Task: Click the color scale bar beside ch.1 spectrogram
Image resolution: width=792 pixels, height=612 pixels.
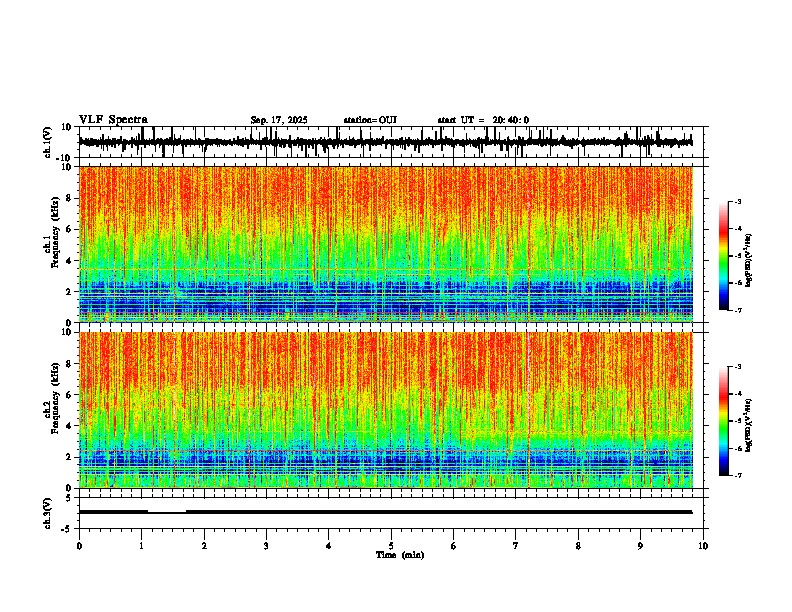Action: coord(724,256)
